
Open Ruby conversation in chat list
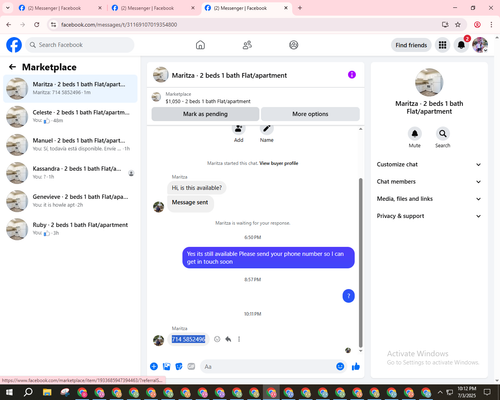click(x=70, y=229)
